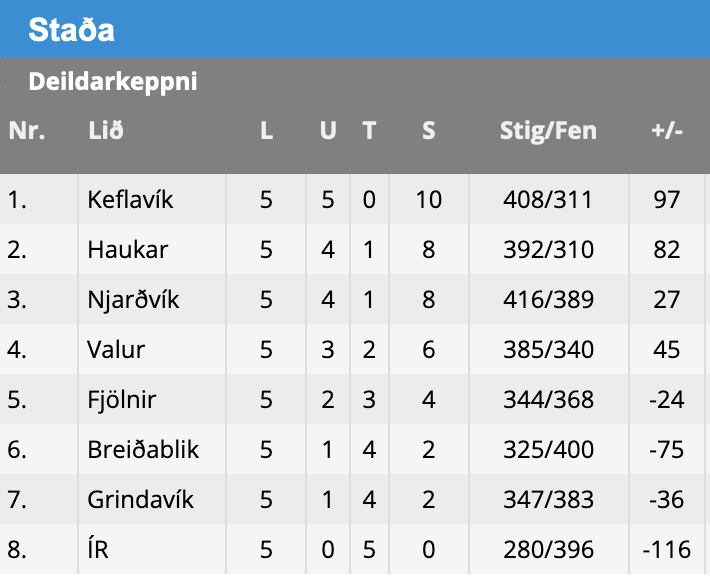Viewport: 710px width, 582px height.
Task: Open the Fjölnir team link
Action: click(122, 399)
